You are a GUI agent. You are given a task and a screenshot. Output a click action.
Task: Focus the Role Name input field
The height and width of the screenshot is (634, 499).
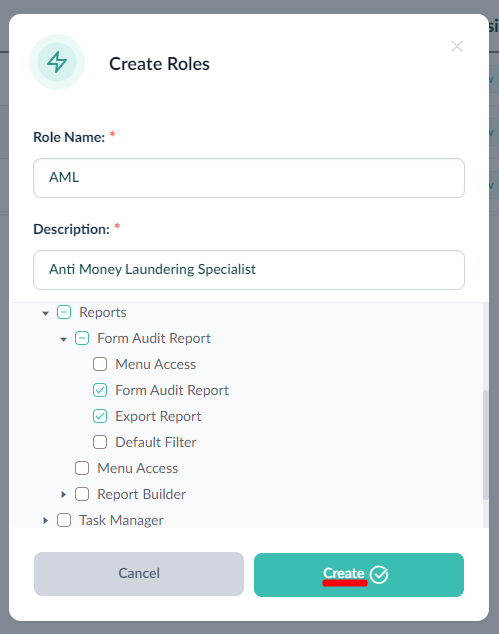coord(249,178)
